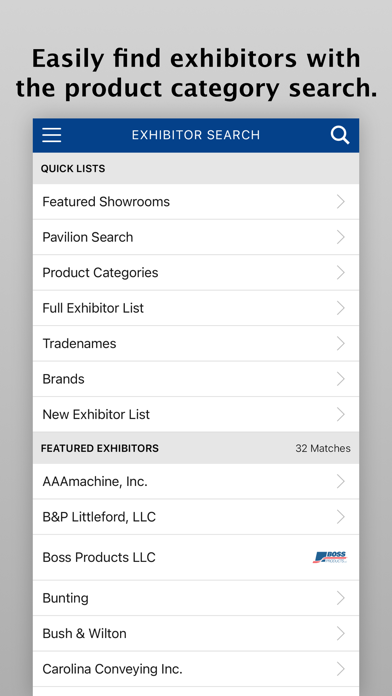Tap chevron beside New Exhibitor List
The image size is (392, 696).
[x=341, y=415]
